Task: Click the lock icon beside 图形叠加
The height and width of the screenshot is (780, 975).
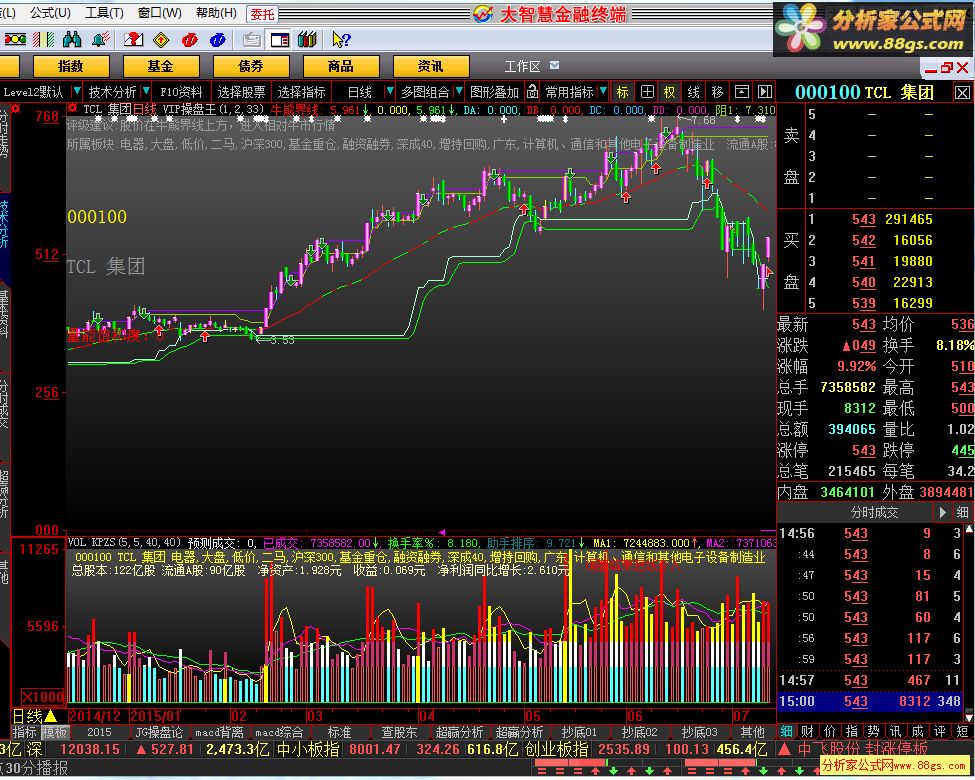Action: (532, 92)
